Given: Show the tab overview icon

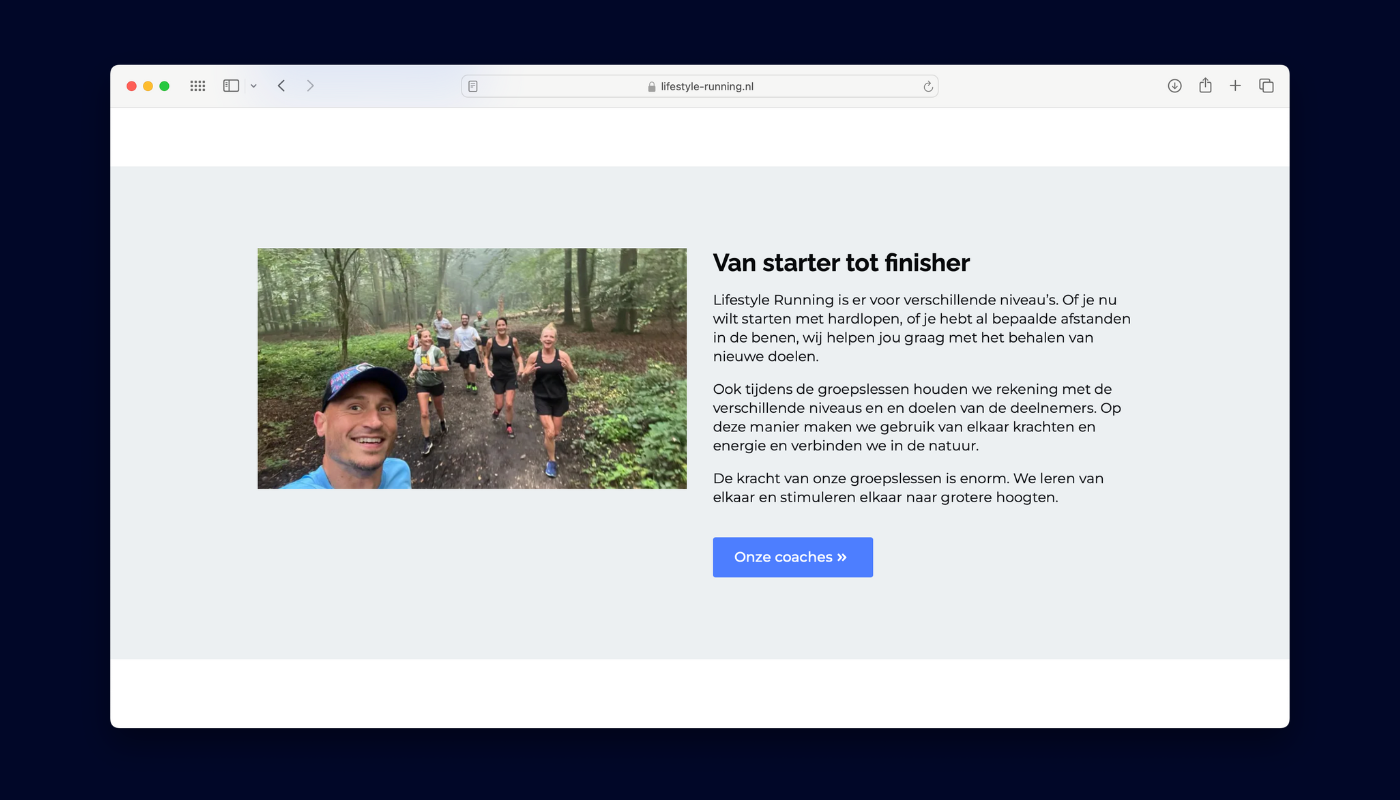Looking at the screenshot, I should [1266, 86].
